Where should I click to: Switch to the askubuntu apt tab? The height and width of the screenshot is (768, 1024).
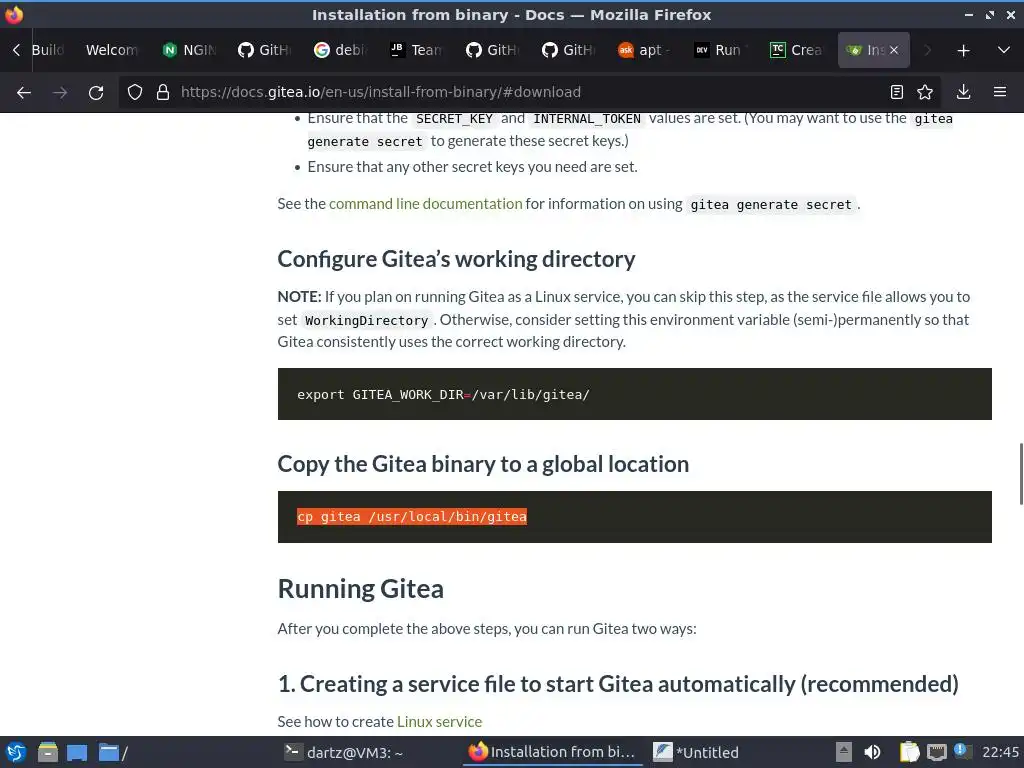pyautogui.click(x=645, y=50)
